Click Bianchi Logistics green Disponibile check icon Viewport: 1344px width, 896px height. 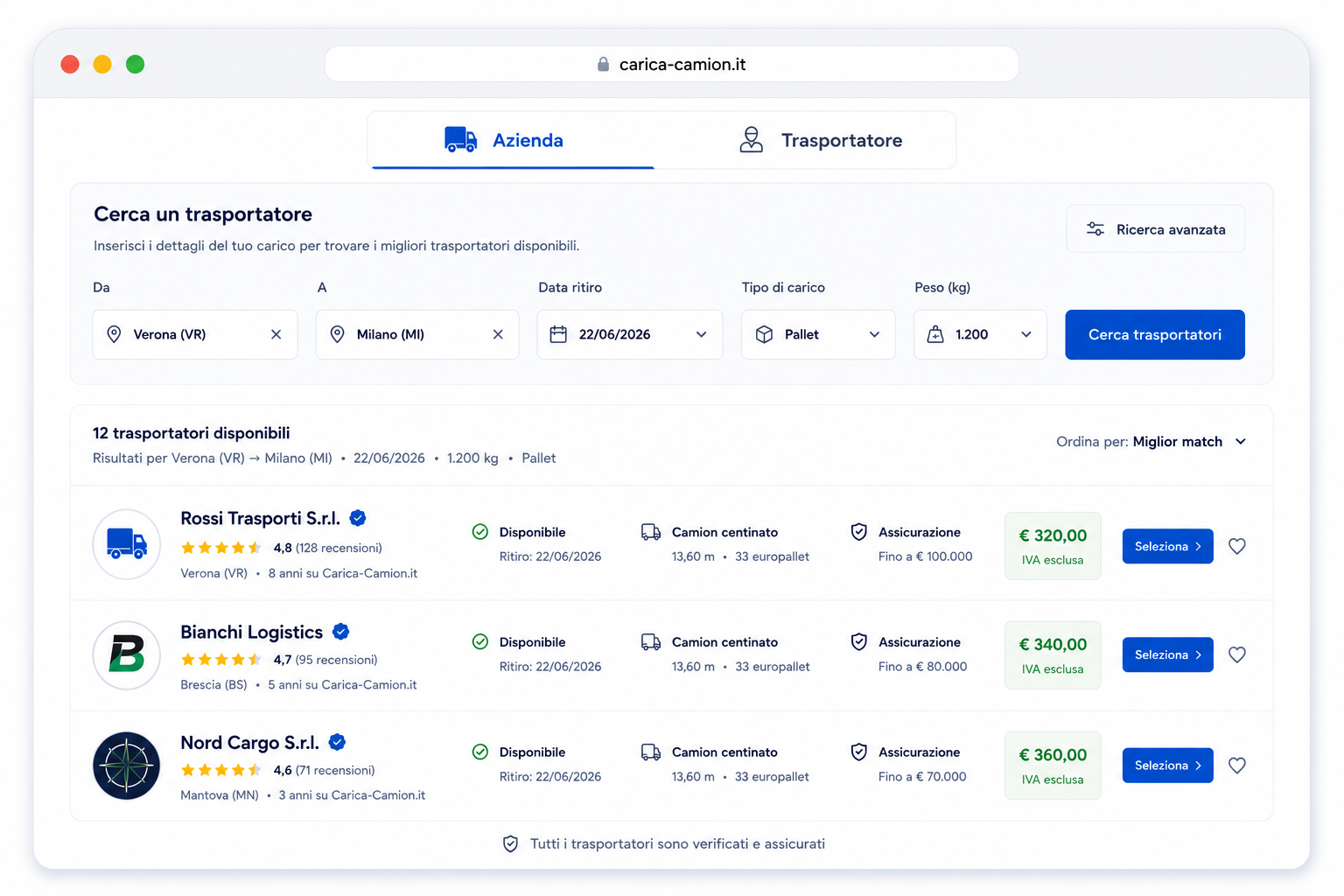coord(480,642)
